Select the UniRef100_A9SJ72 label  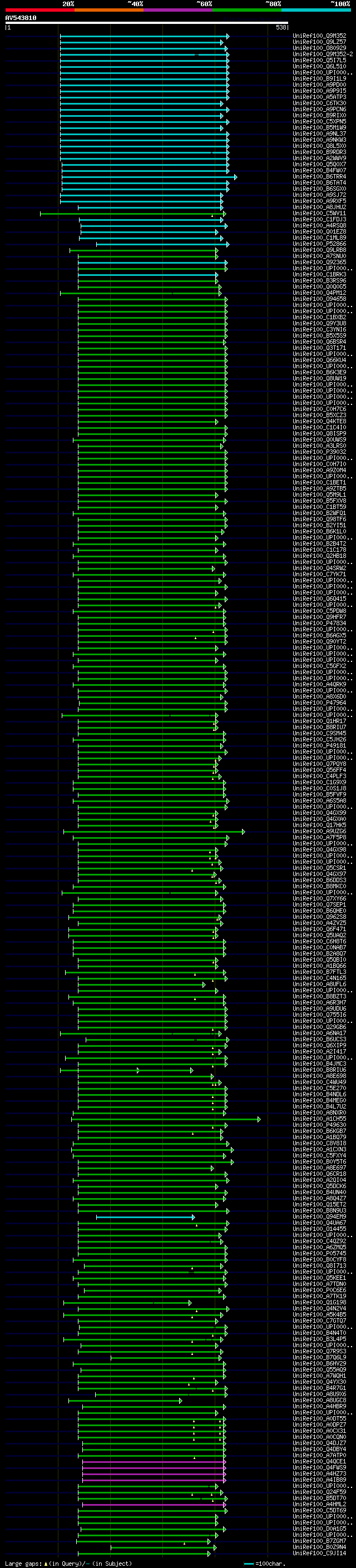coord(319,195)
